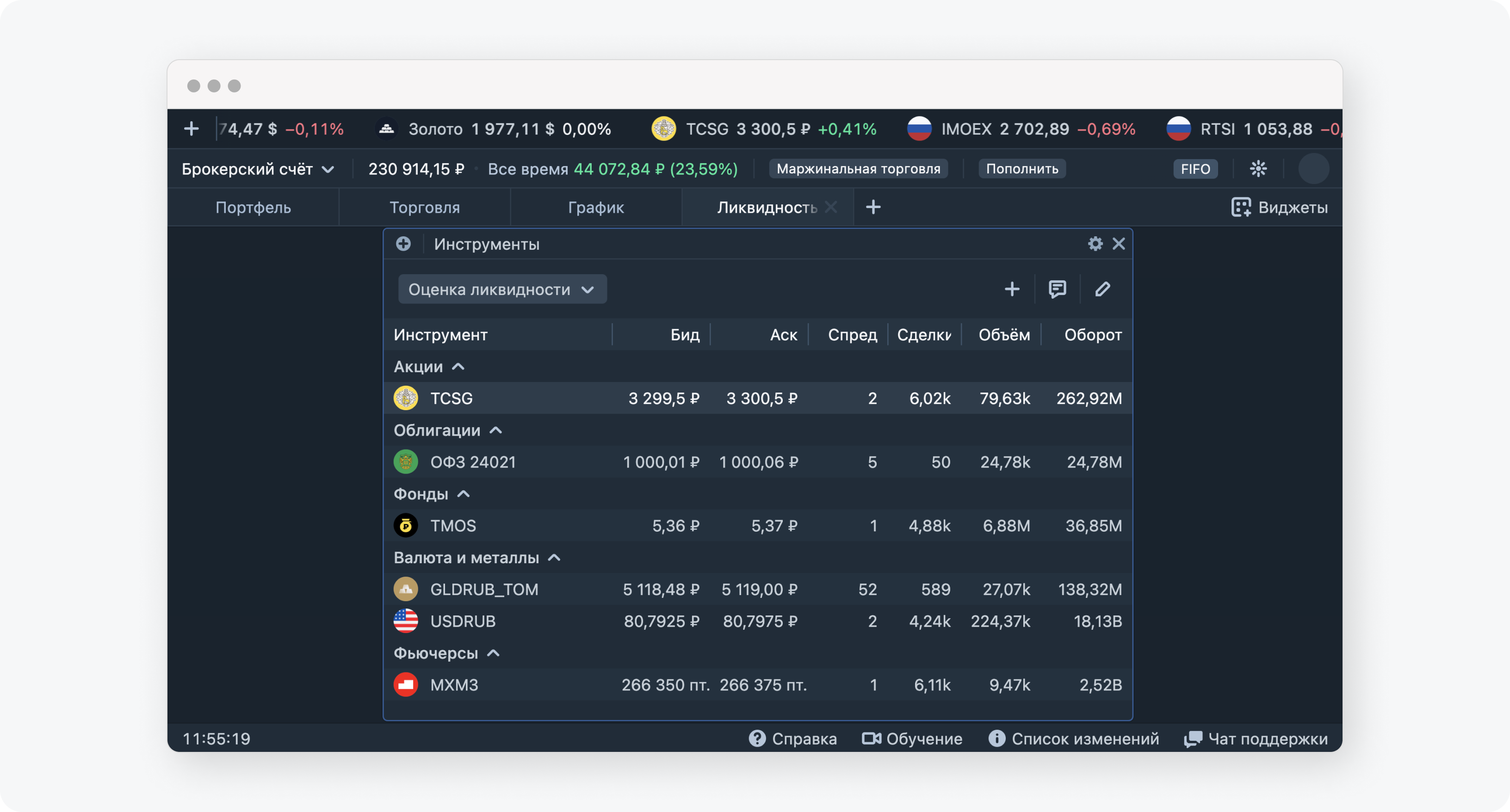Edit the list with the pencil icon
This screenshot has height=812, width=1510.
click(1102, 289)
